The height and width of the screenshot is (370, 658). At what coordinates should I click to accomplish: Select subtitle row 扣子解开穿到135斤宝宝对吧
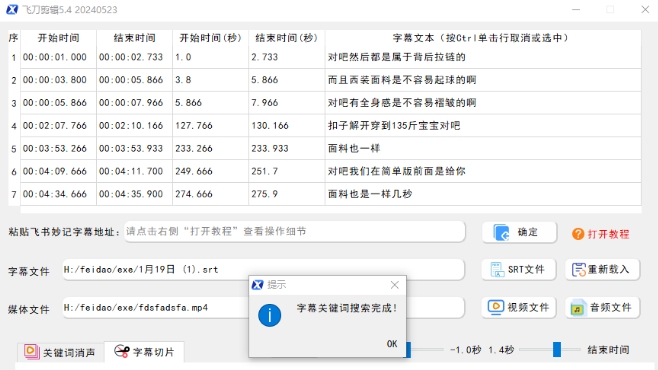324,125
